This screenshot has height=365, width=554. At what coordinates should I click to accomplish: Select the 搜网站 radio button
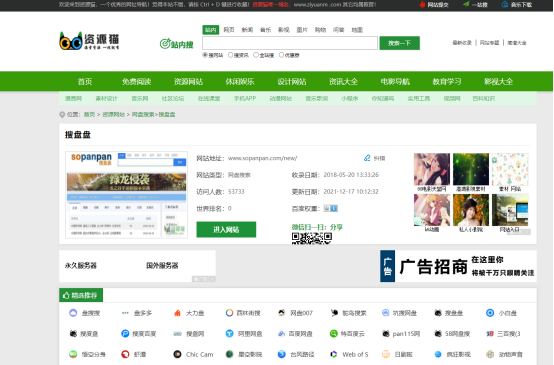click(x=205, y=55)
